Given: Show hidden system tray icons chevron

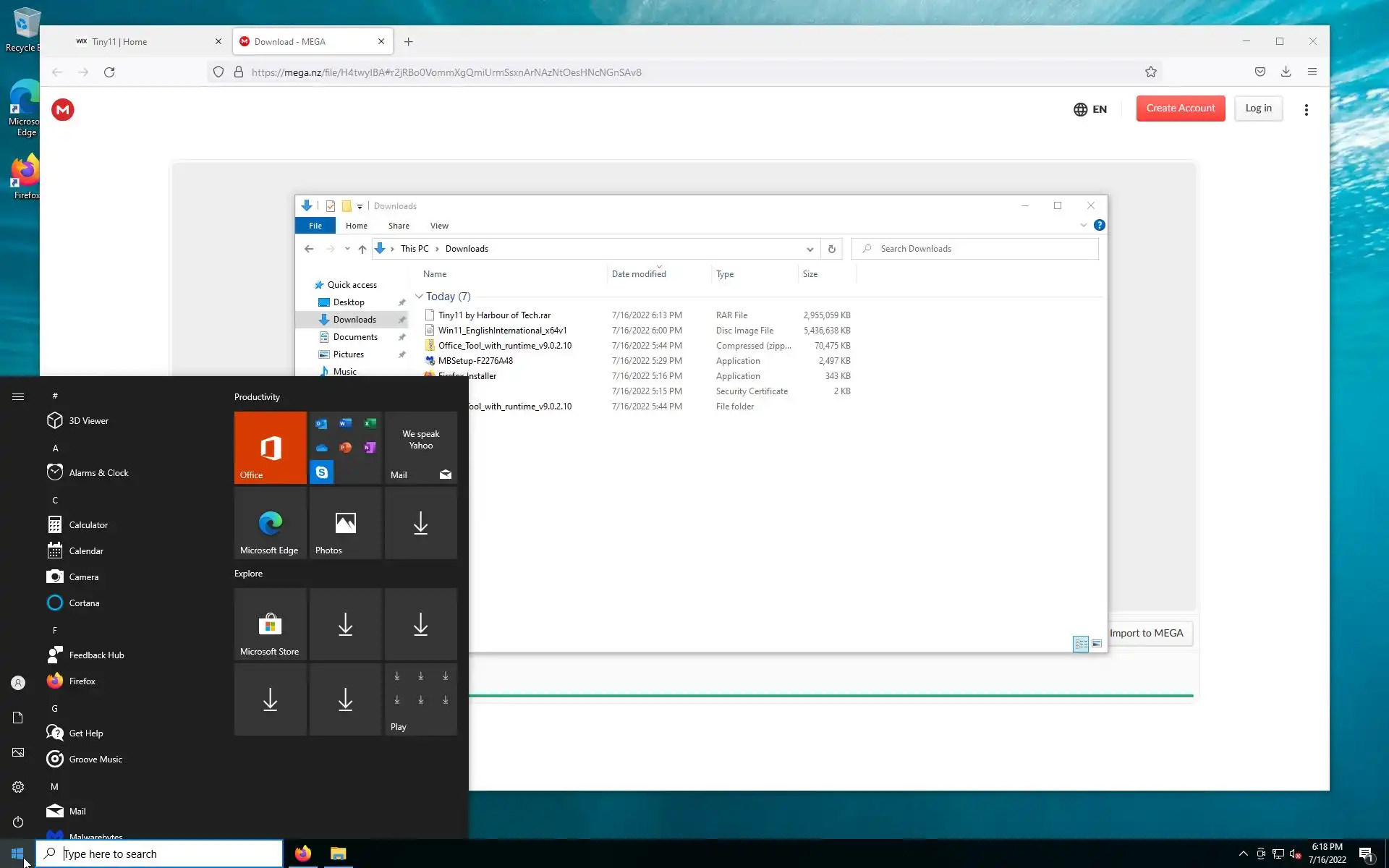Looking at the screenshot, I should pos(1243,854).
